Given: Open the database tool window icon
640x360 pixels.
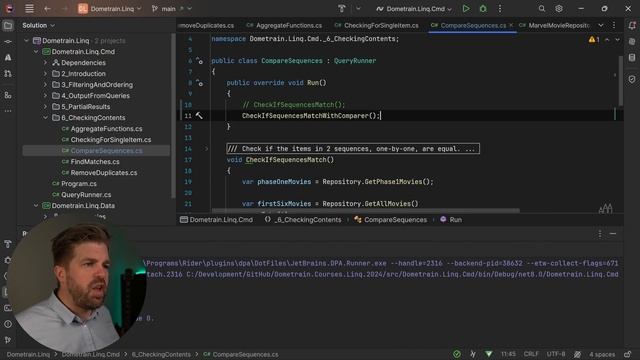Looking at the screenshot, I should 632,58.
